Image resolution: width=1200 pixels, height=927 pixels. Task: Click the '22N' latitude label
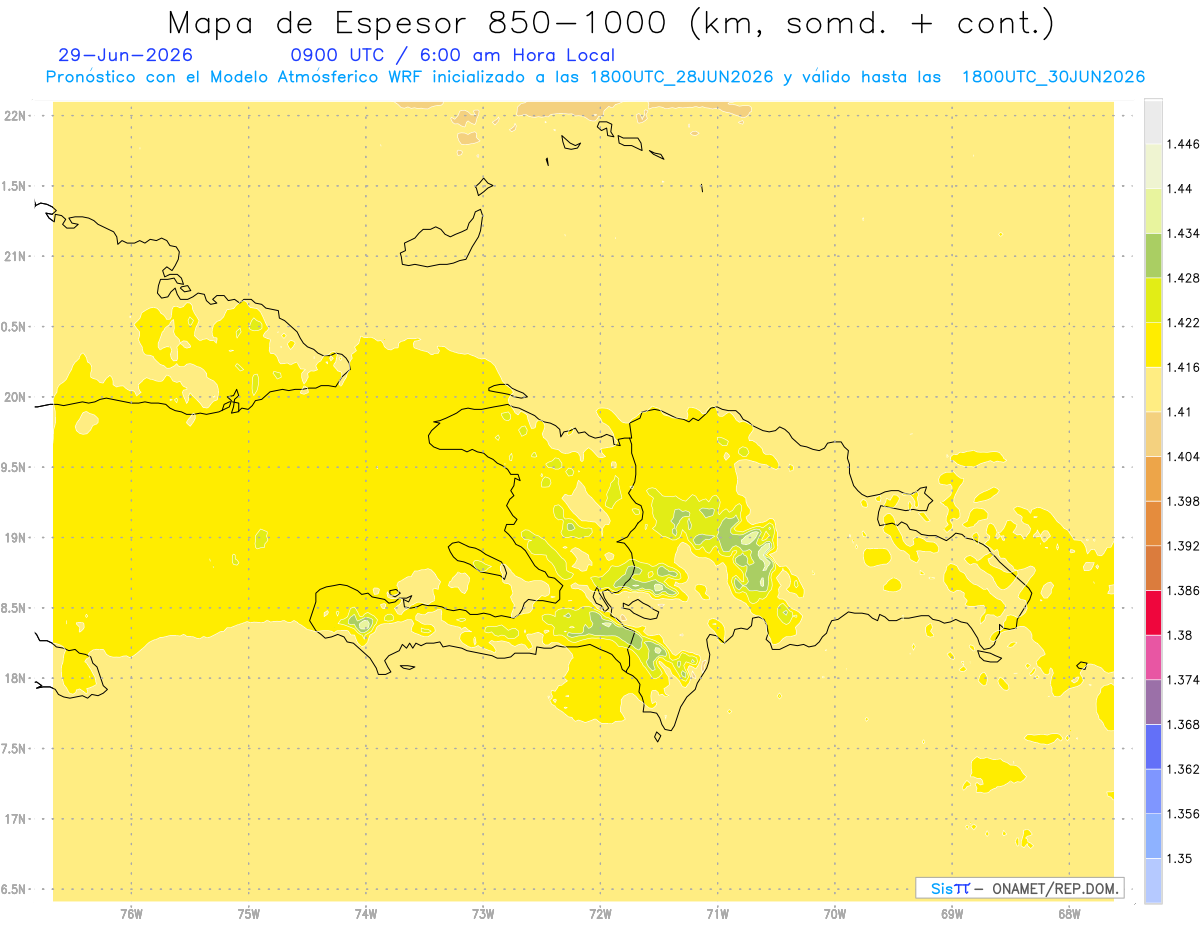click(16, 116)
